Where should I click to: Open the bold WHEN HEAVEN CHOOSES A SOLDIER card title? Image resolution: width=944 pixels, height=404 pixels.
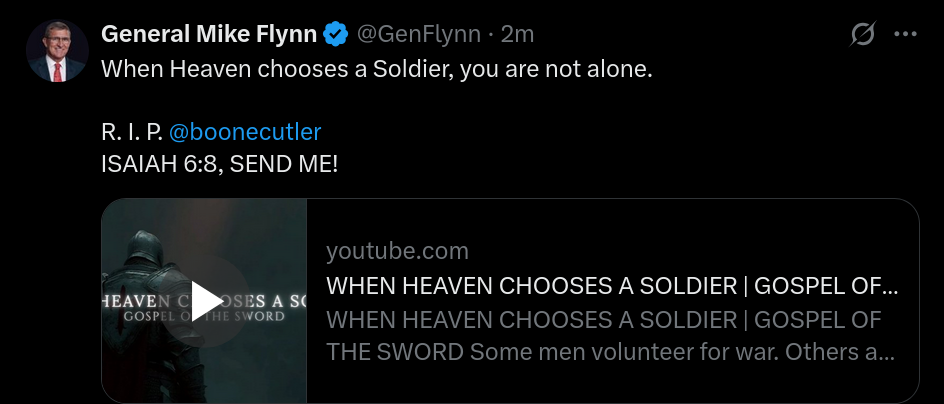[611, 285]
